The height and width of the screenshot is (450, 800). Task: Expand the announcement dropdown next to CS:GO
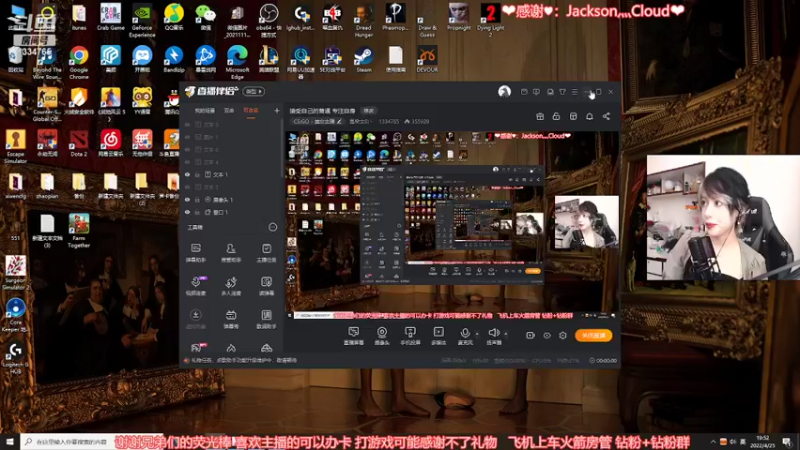coord(359,121)
